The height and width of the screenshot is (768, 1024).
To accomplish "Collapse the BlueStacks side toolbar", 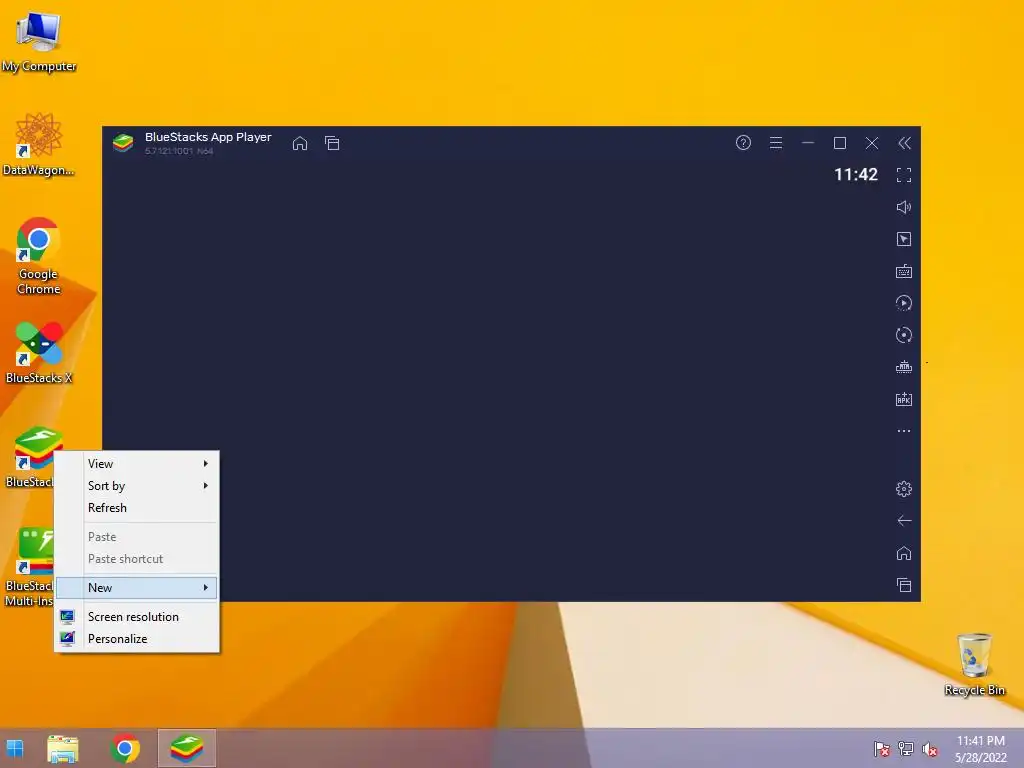I will (x=904, y=143).
